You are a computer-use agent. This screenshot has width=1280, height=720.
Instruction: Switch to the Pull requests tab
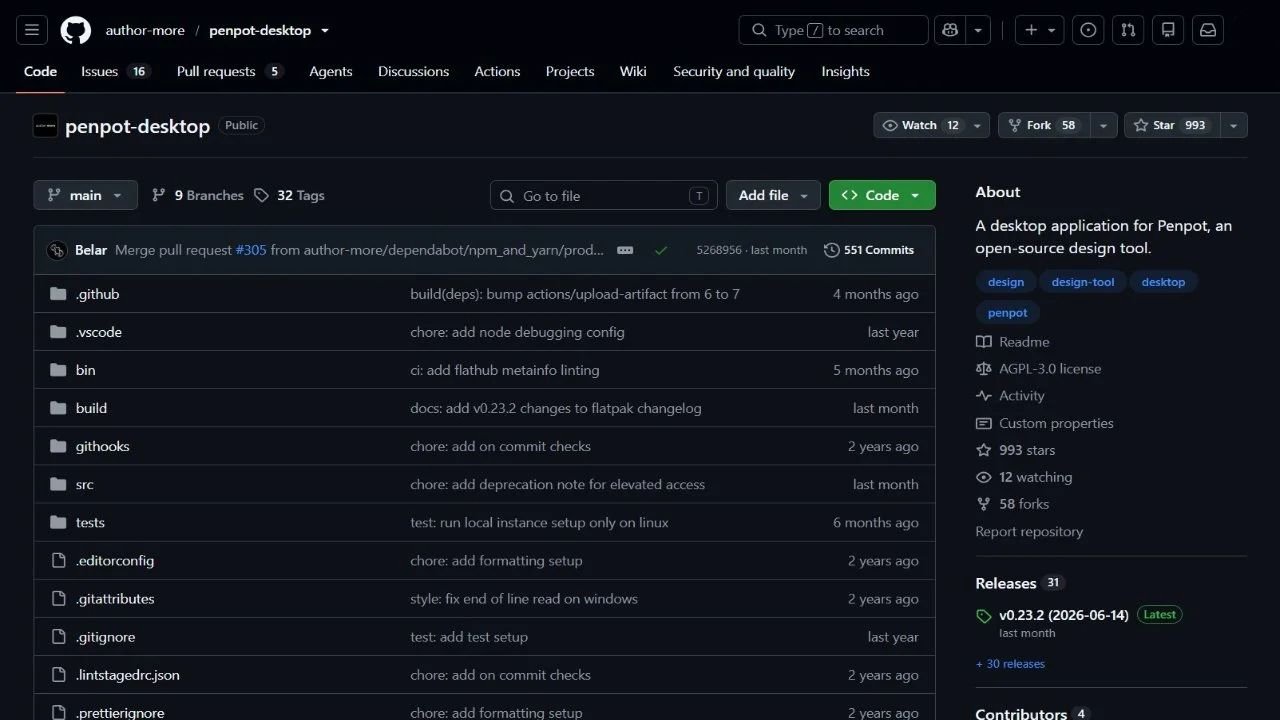pos(230,71)
